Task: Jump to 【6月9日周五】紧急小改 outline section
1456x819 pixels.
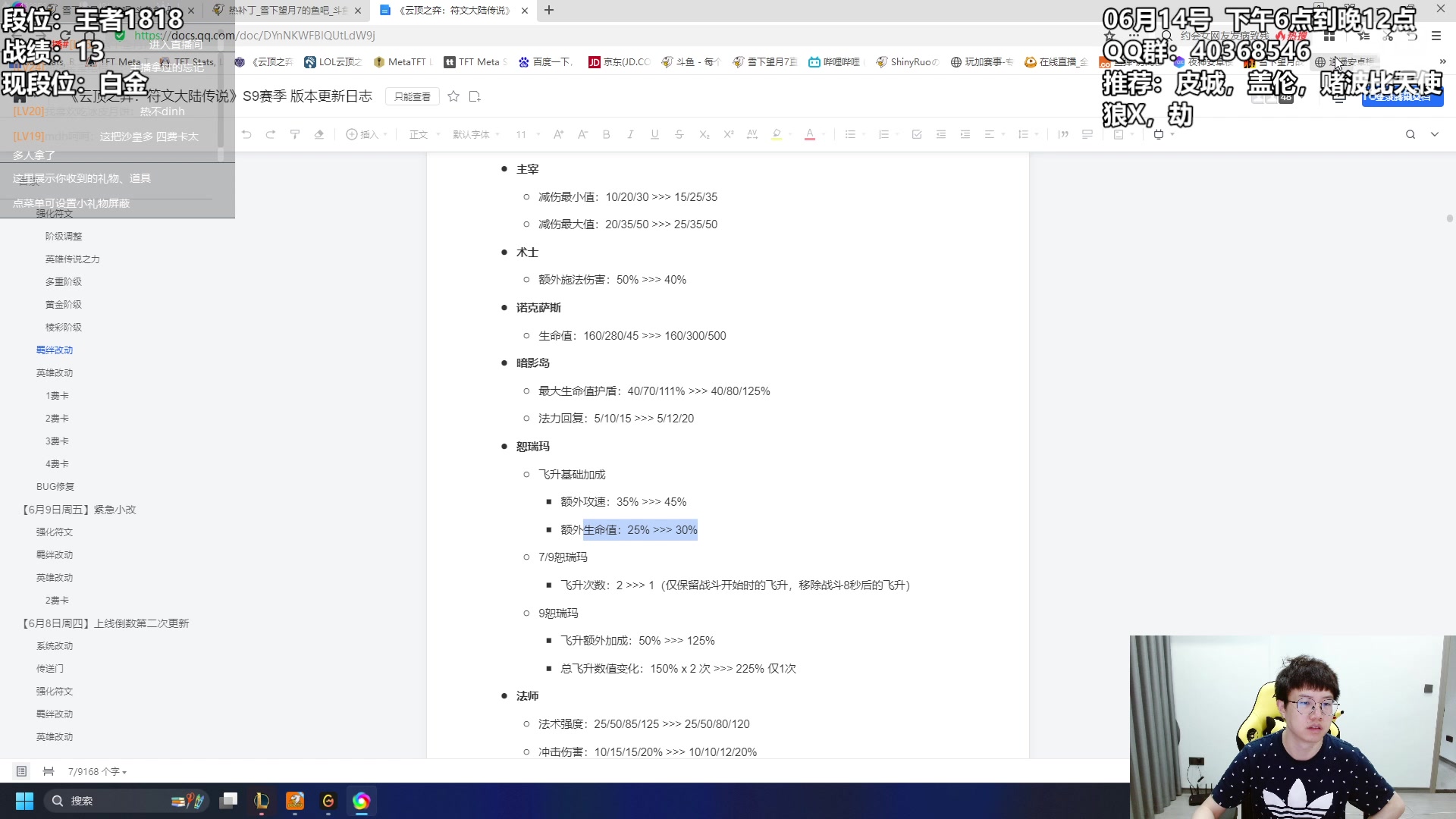Action: pyautogui.click(x=78, y=510)
